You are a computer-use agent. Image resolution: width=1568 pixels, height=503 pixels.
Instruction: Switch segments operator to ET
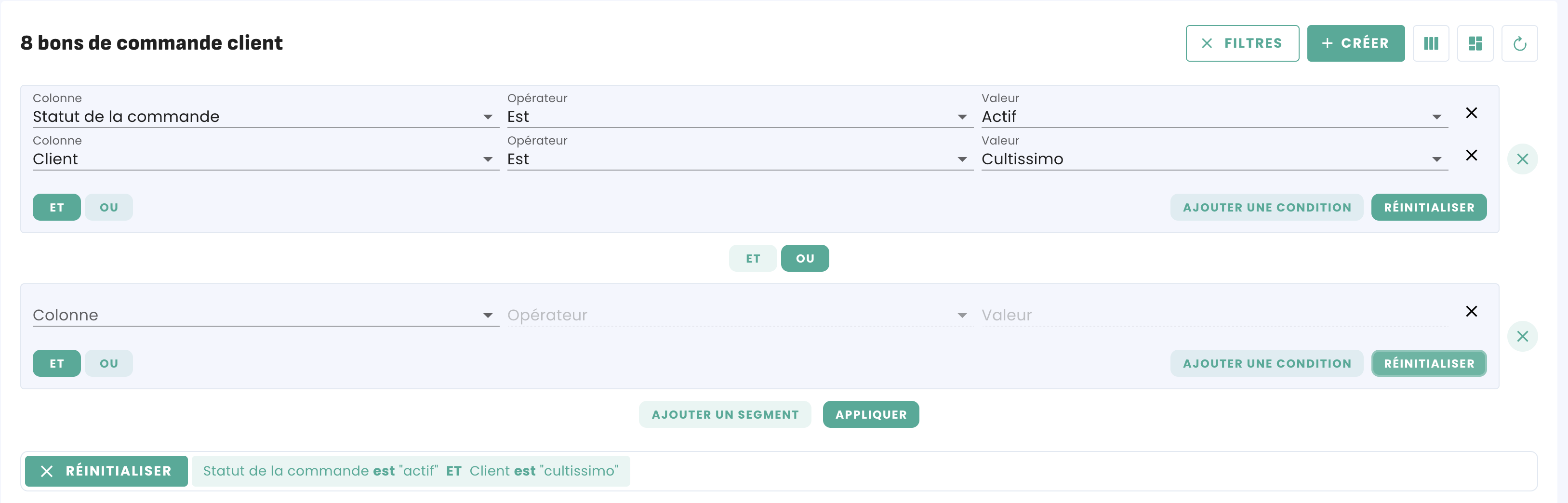pyautogui.click(x=752, y=258)
